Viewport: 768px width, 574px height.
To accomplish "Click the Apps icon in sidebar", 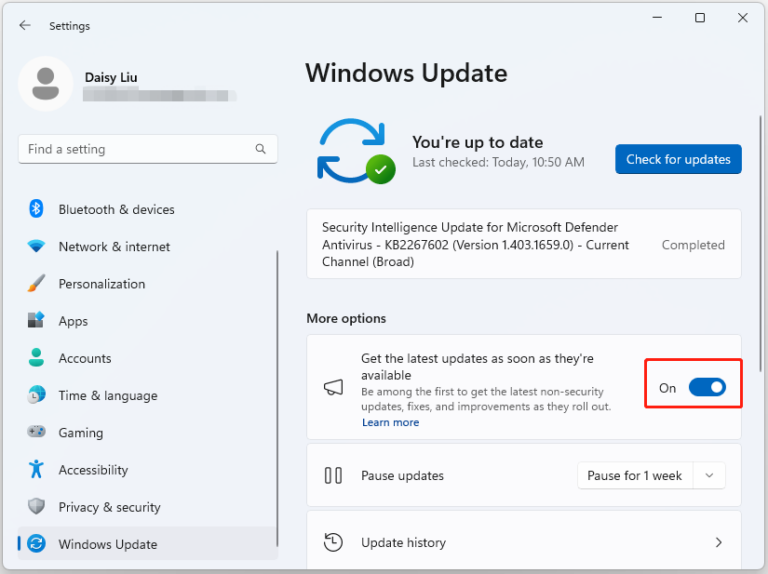I will (36, 320).
